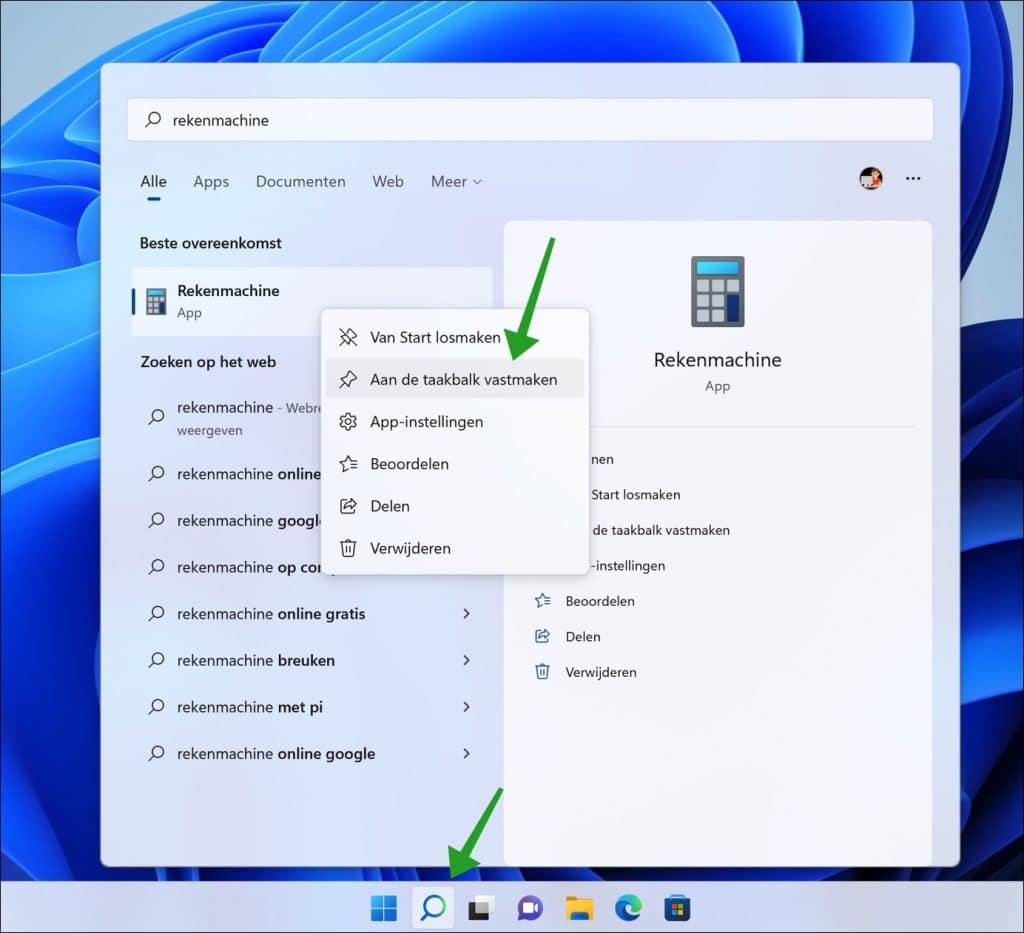Switch to the Documenten tab
This screenshot has height=933, width=1024.
pos(300,182)
